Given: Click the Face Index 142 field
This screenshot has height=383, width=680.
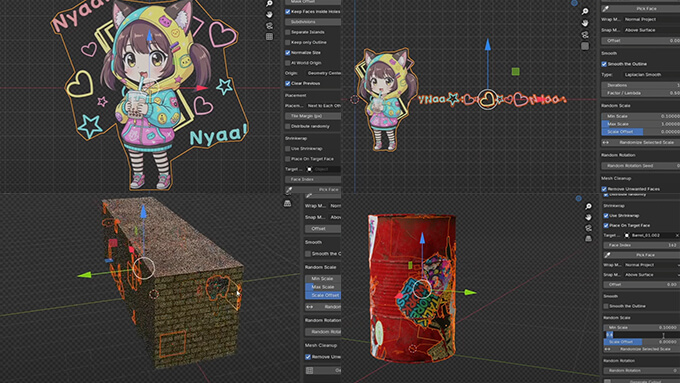Looking at the screenshot, I should click(x=641, y=245).
